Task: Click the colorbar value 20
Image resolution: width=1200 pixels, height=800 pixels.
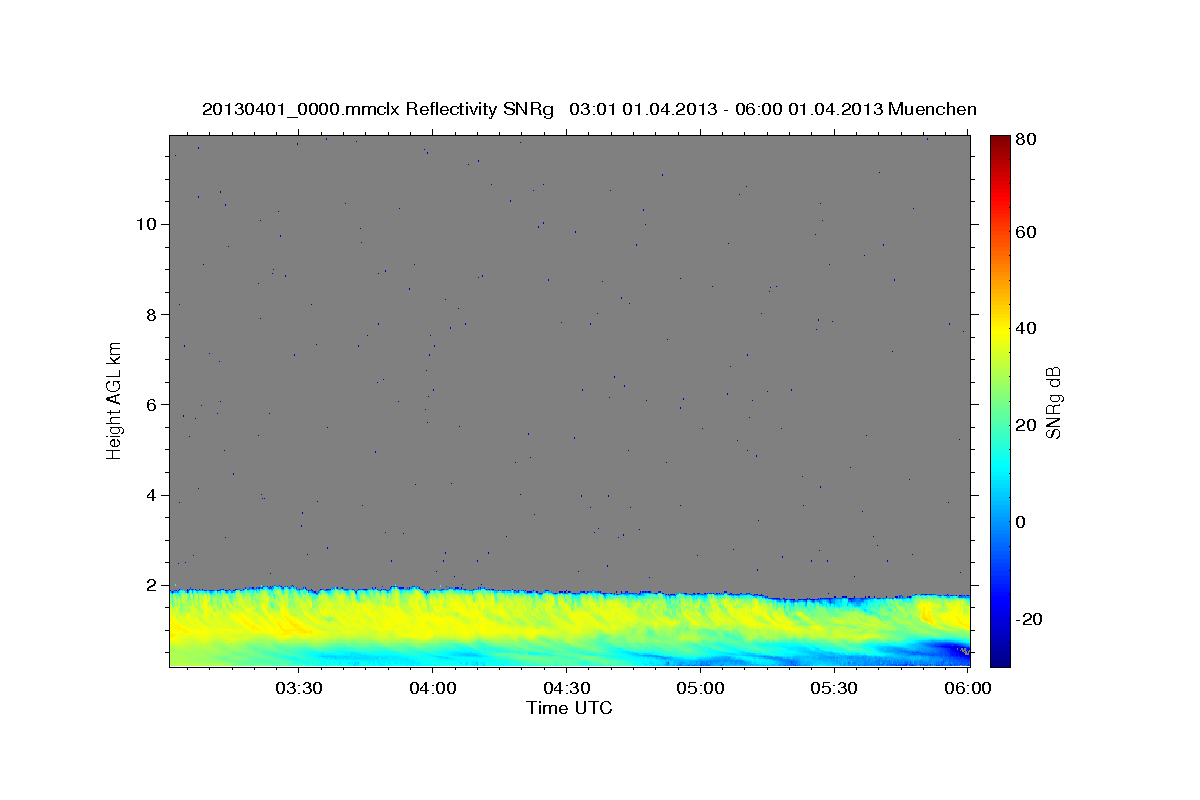Action: point(1024,425)
